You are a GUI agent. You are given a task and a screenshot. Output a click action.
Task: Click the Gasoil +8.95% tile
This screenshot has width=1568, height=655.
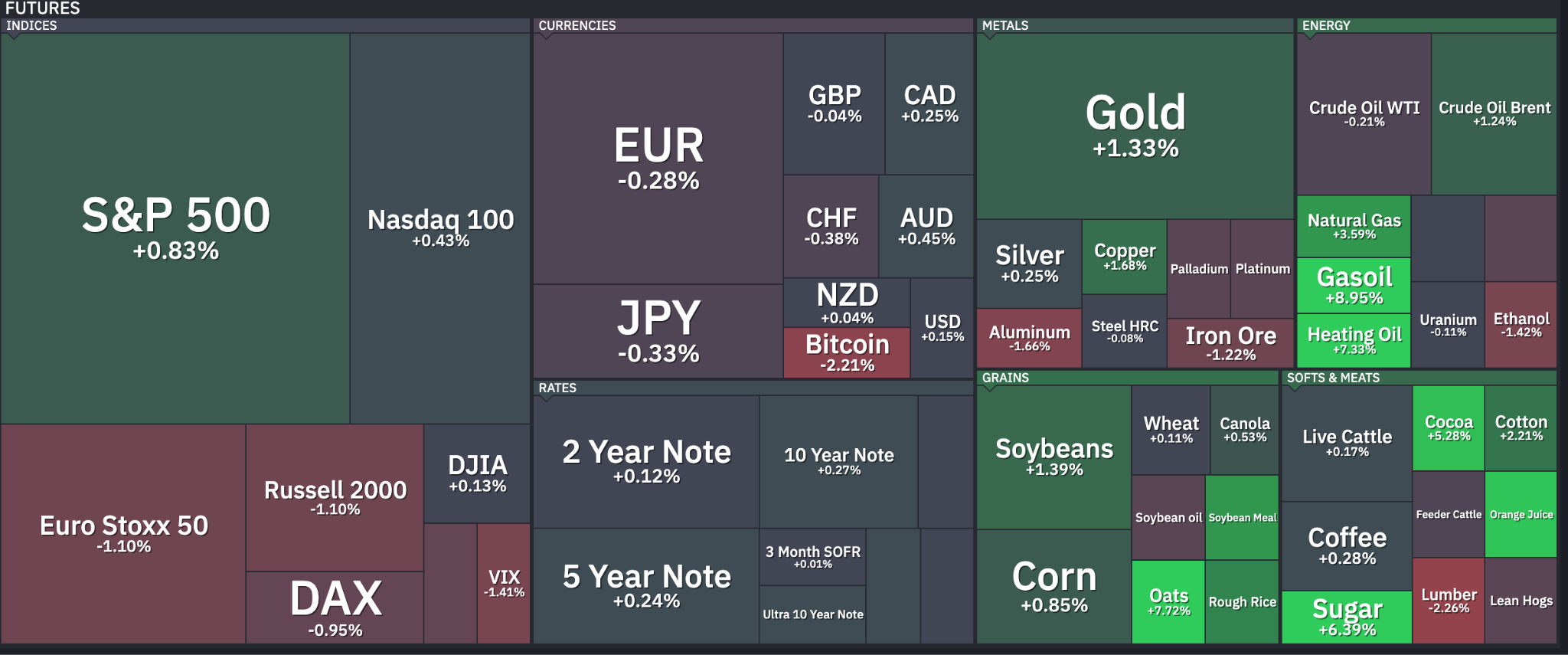tap(1354, 285)
